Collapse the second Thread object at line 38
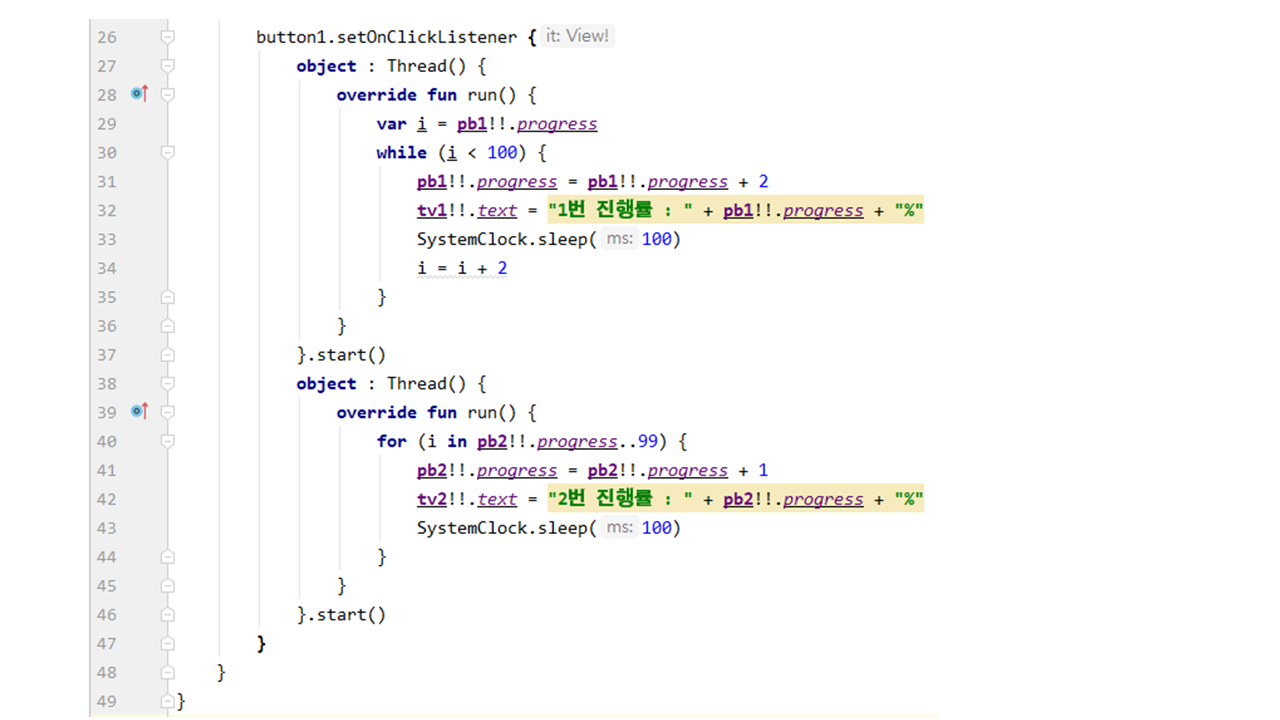The width and height of the screenshot is (1280, 720). point(168,384)
